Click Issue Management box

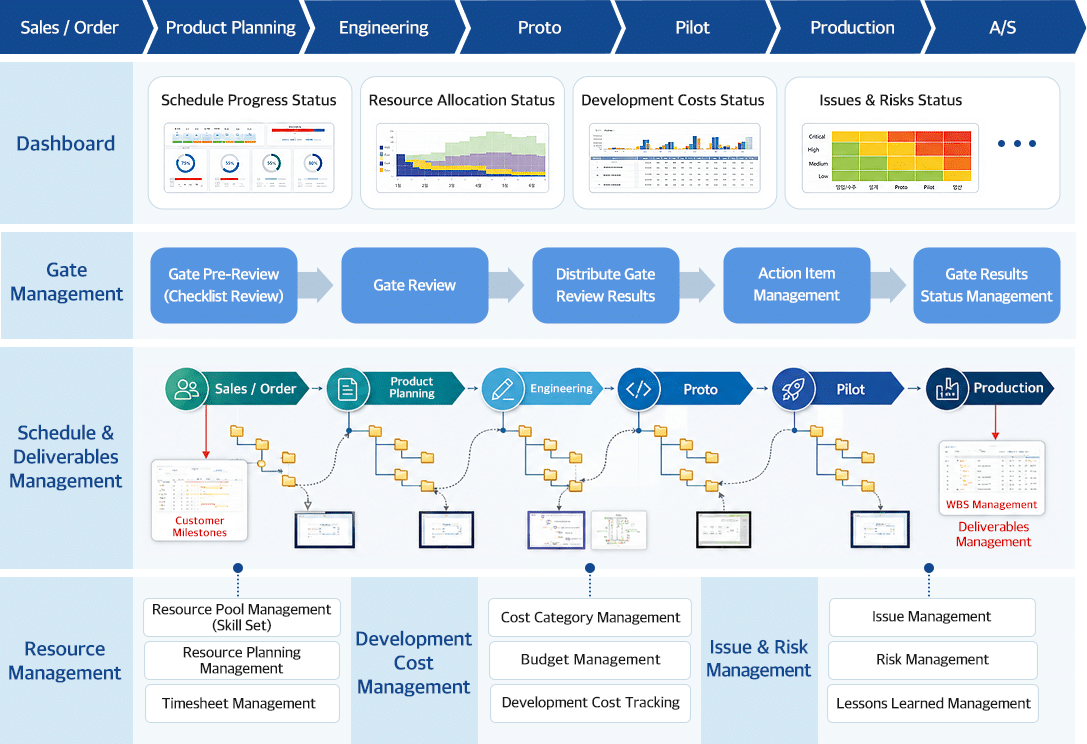[x=932, y=617]
